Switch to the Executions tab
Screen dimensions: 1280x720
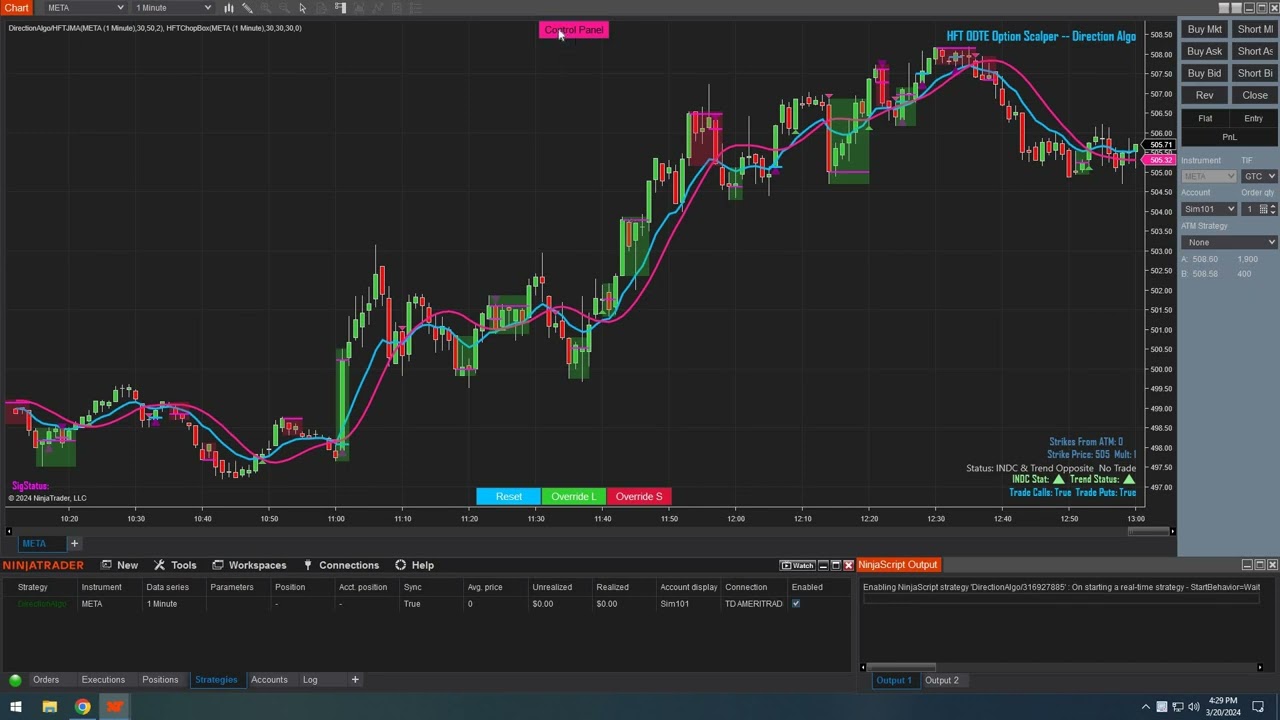tap(103, 680)
